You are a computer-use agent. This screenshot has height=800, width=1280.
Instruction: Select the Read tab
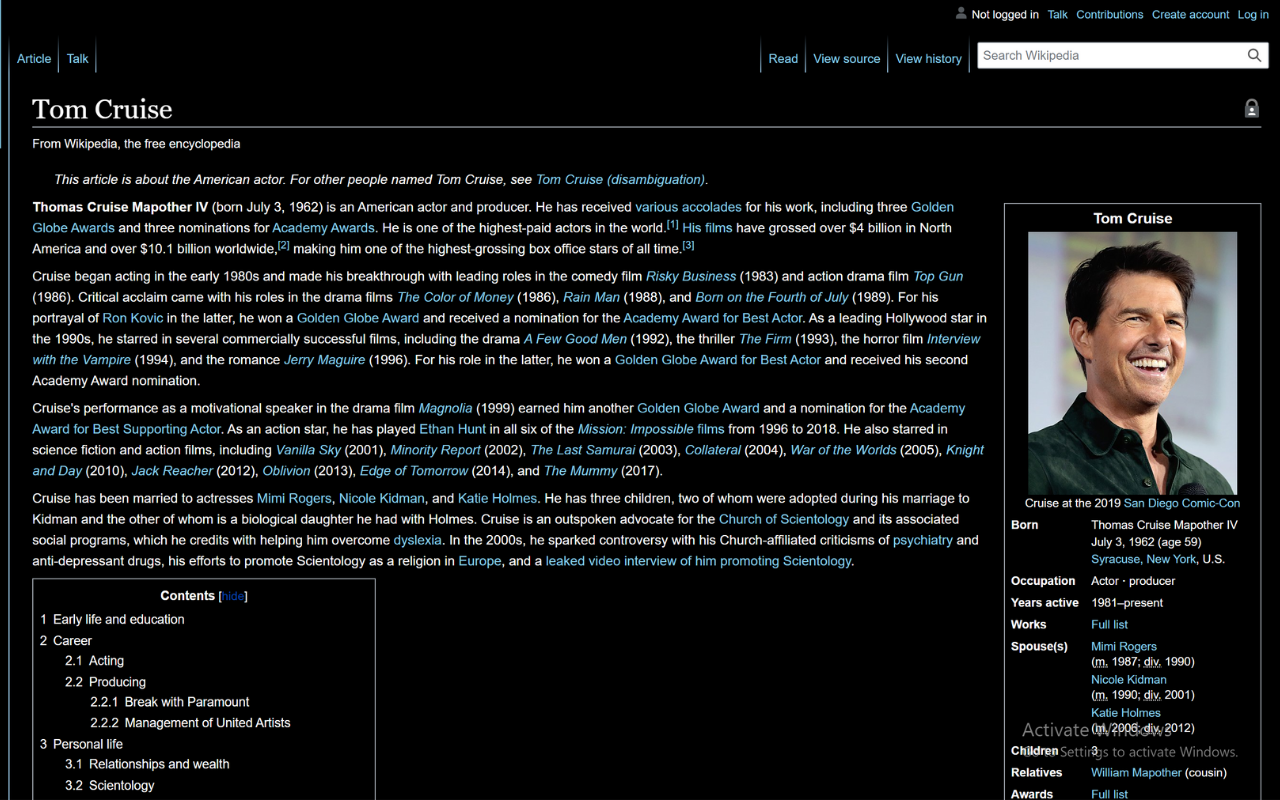tap(783, 59)
